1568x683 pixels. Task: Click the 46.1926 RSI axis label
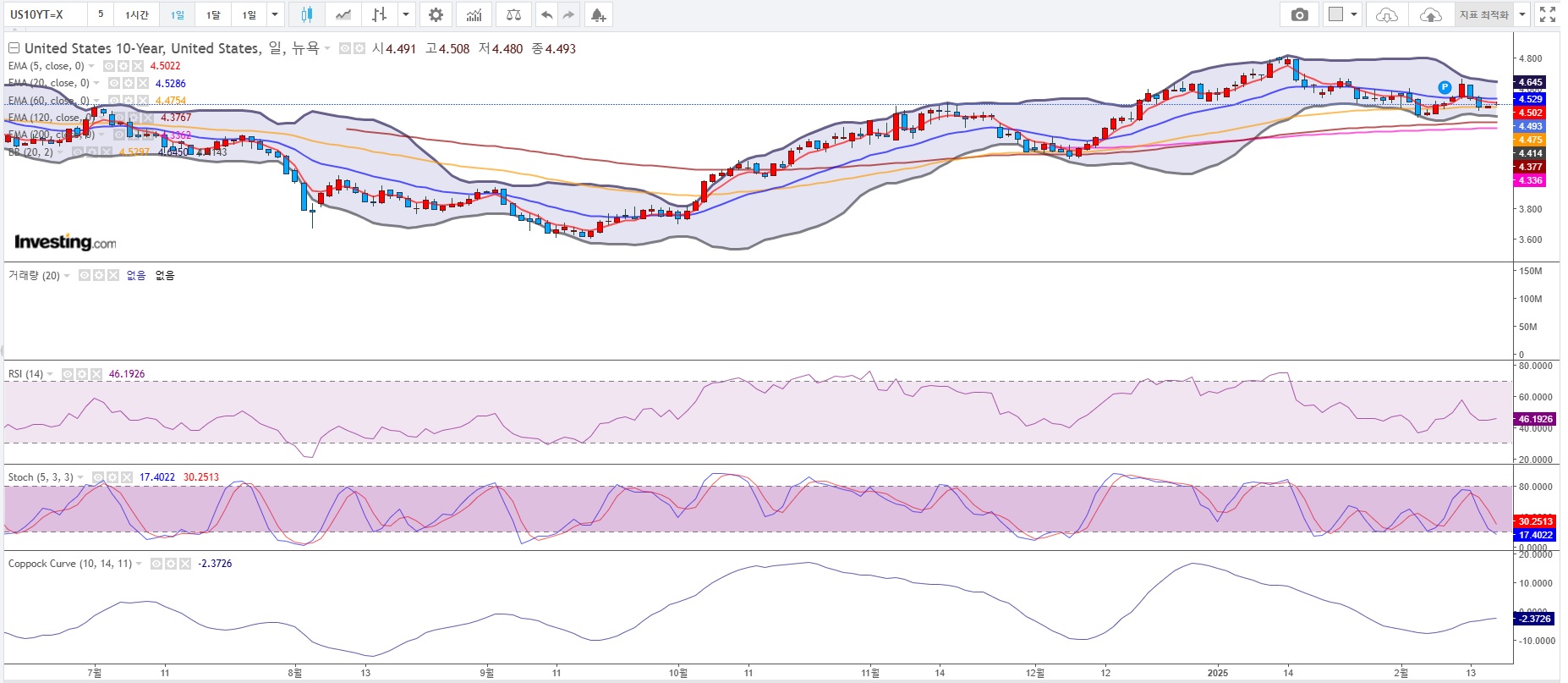[x=1535, y=419]
